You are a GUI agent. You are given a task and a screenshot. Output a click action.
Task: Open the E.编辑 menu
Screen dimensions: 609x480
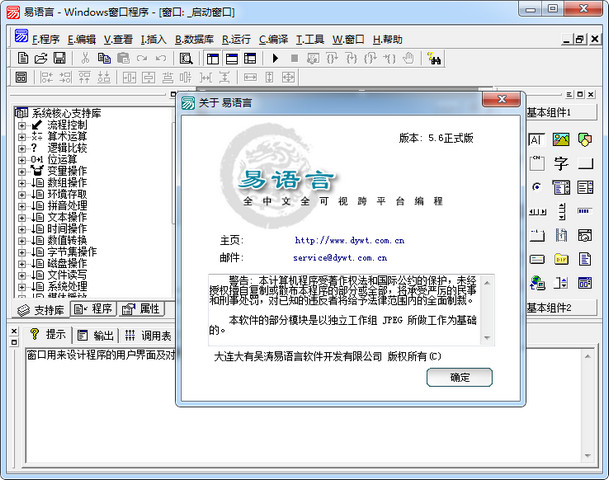tap(82, 40)
